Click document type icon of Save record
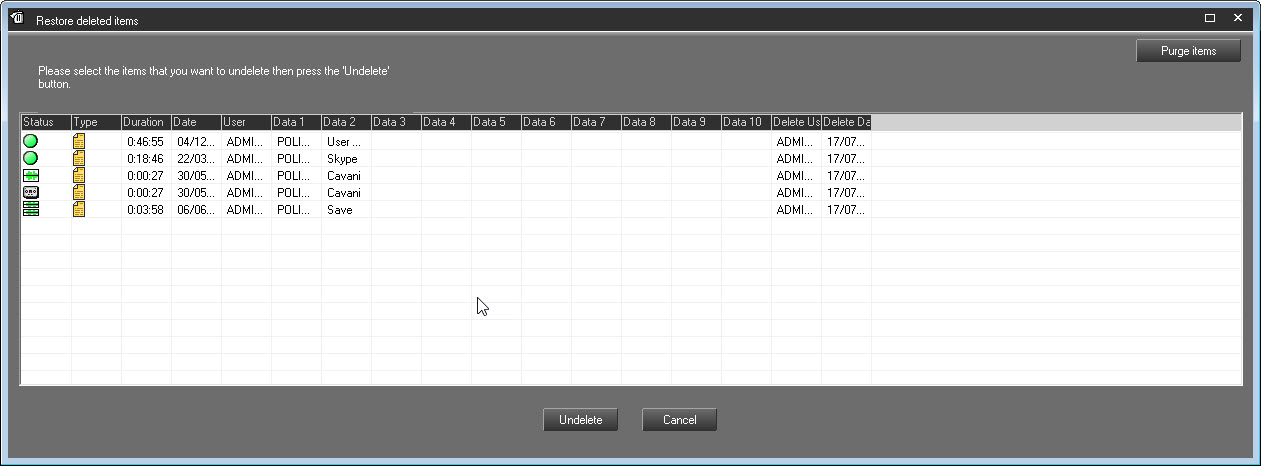The width and height of the screenshot is (1261, 466). [x=79, y=209]
